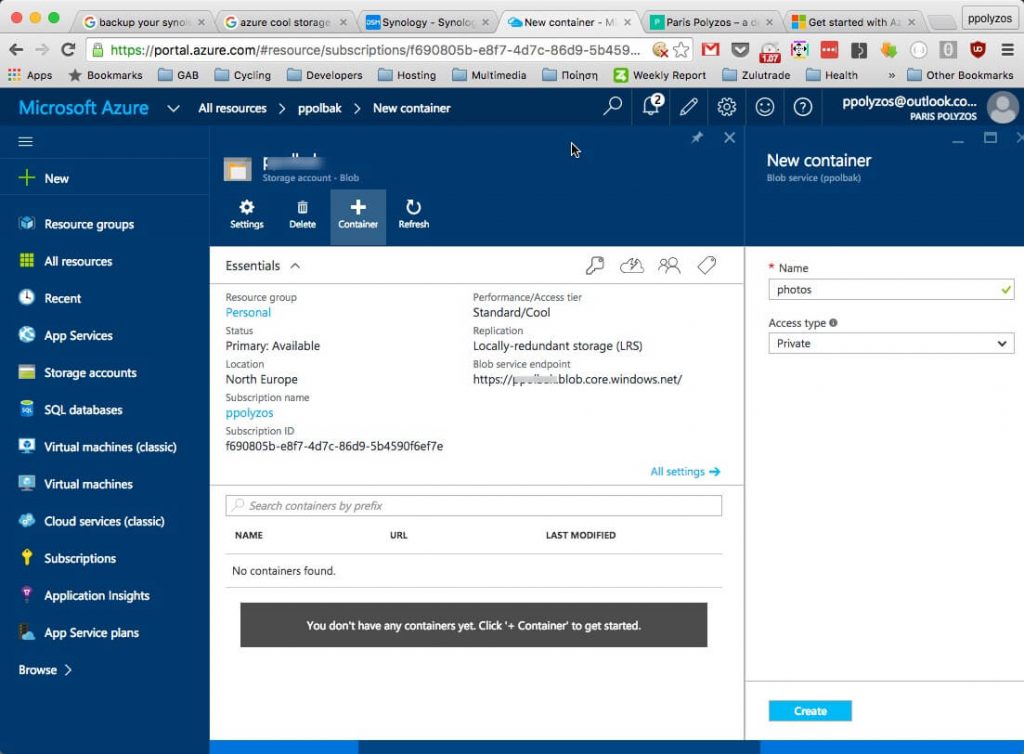Click the pencil edit dashboard icon
The height and width of the screenshot is (754, 1024).
coord(688,106)
